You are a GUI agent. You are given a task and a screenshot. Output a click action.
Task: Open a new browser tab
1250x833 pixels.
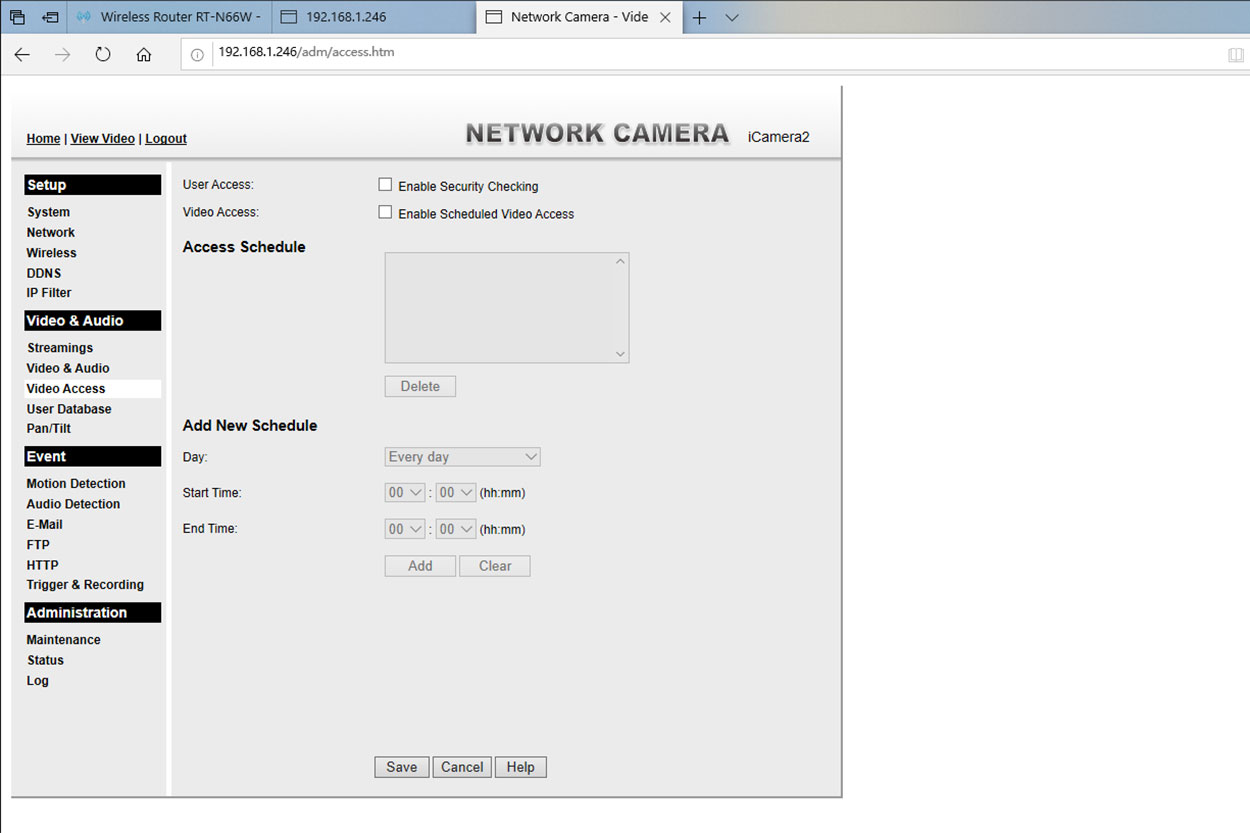coord(700,17)
